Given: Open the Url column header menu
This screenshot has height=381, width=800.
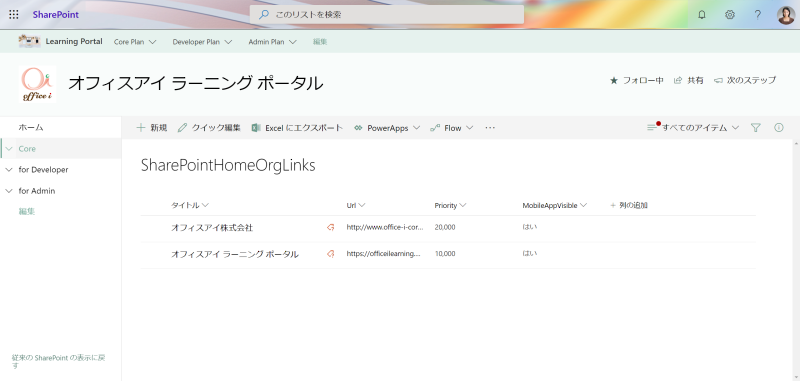Looking at the screenshot, I should 356,205.
